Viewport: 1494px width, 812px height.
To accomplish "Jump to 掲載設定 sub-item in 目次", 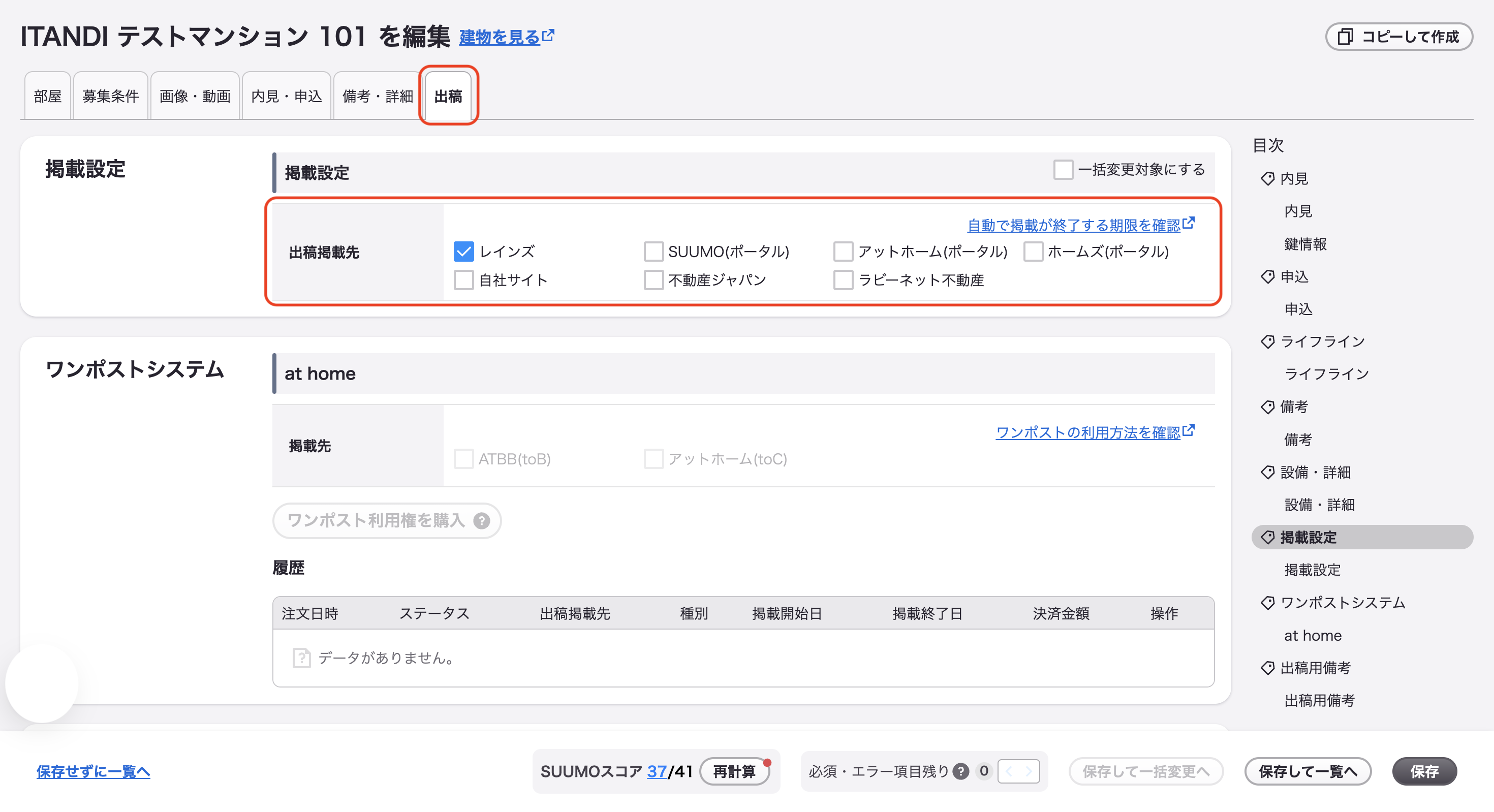I will tap(1313, 570).
